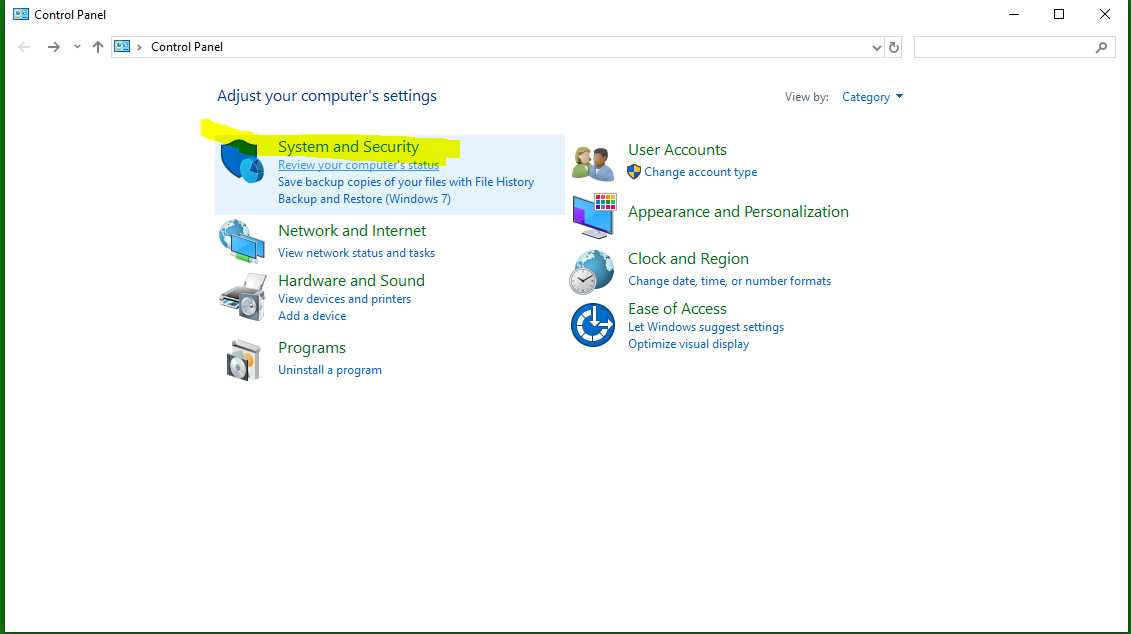Select Optimize visual display link

point(688,344)
